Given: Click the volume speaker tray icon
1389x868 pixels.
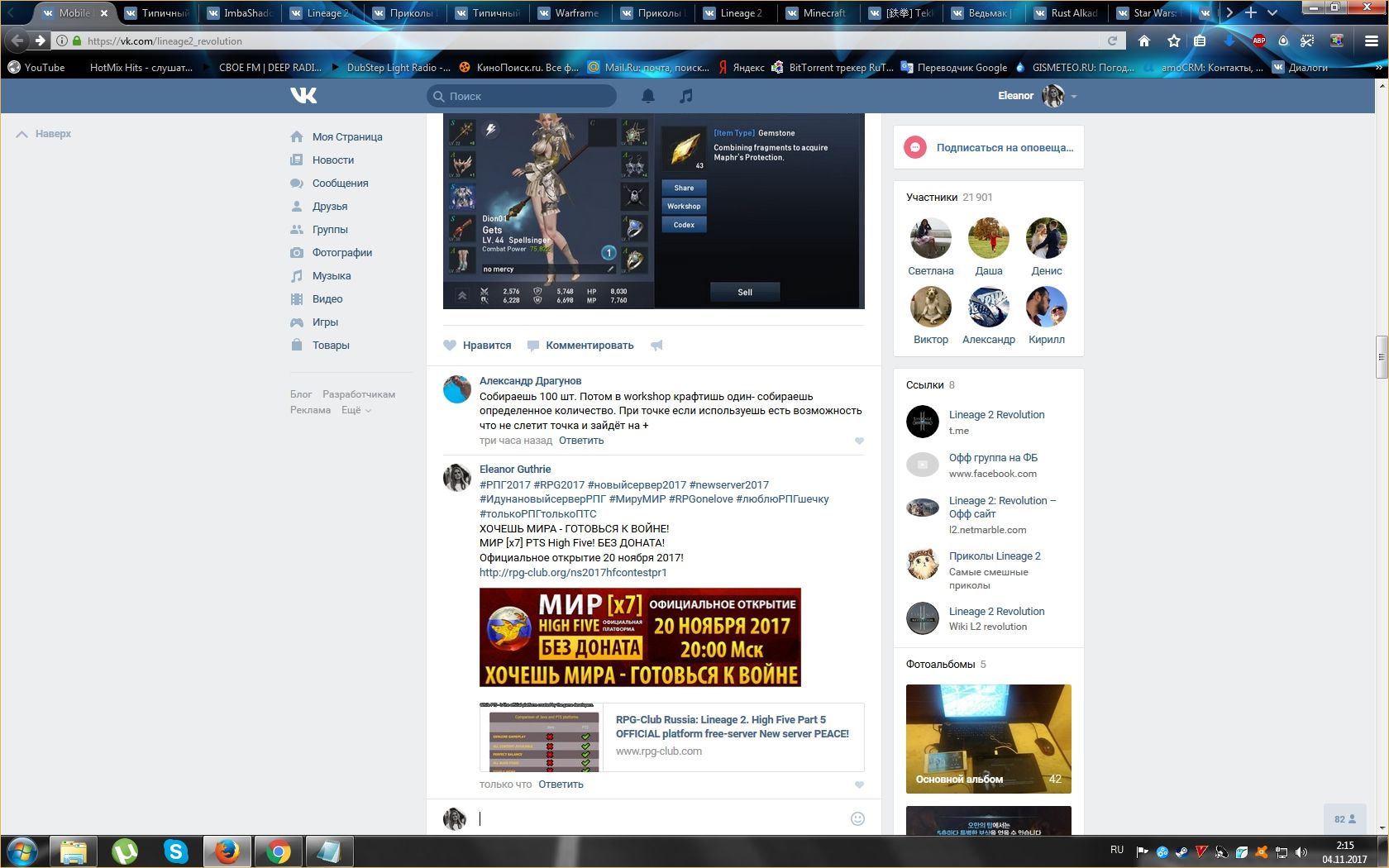Looking at the screenshot, I should (x=1301, y=852).
